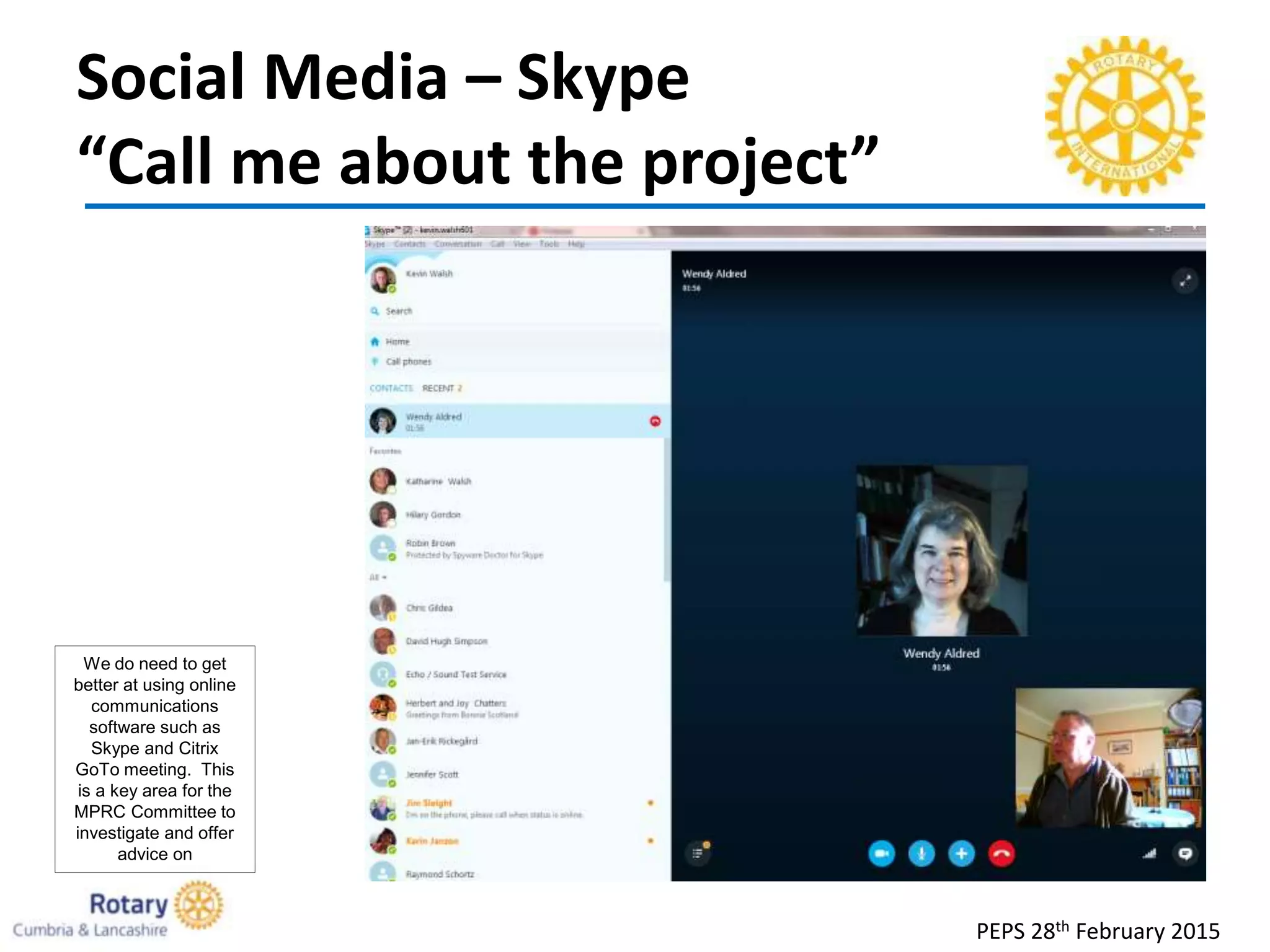Click the contact list vertical scrollbar
The width and height of the screenshot is (1270, 952).
pyautogui.click(x=667, y=509)
